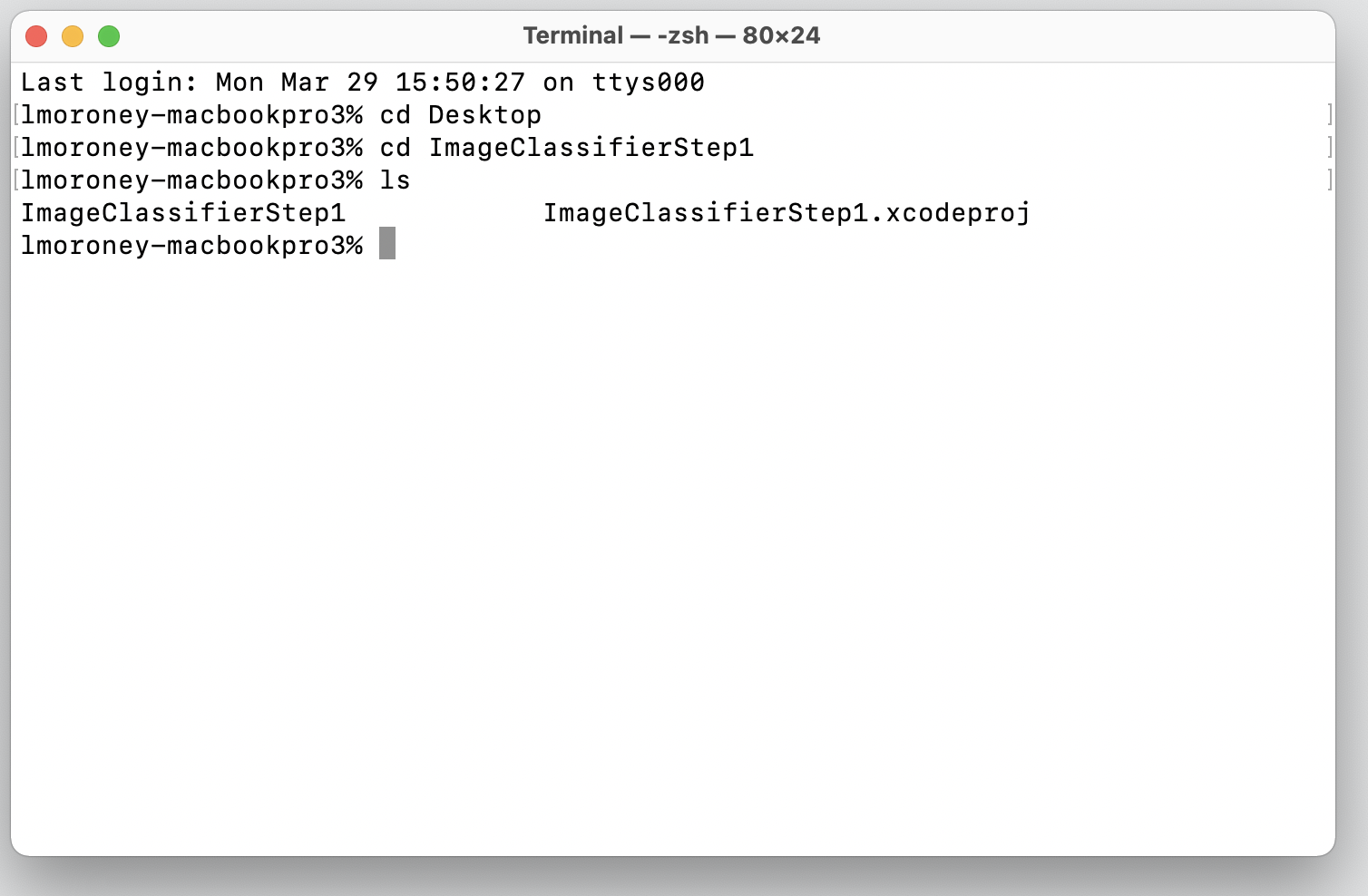Click the 'cd Desktop' command text
The height and width of the screenshot is (896, 1368).
click(x=460, y=115)
